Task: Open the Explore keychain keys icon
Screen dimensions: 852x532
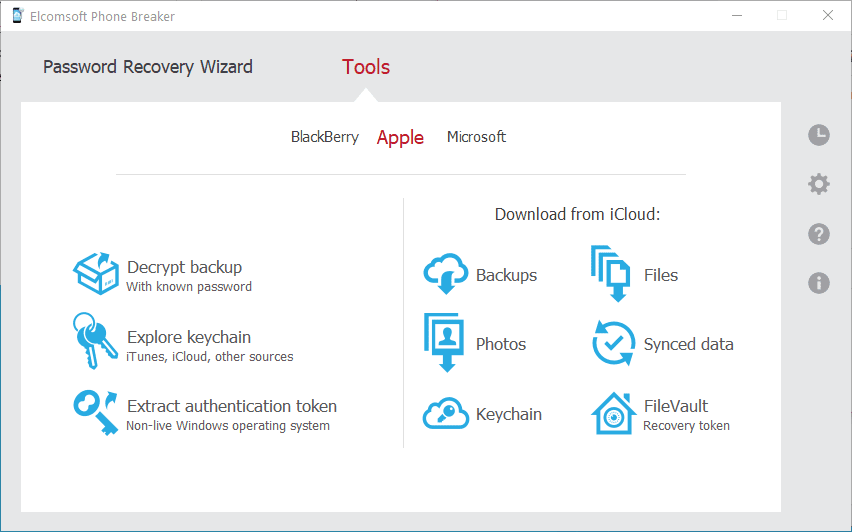Action: click(95, 341)
